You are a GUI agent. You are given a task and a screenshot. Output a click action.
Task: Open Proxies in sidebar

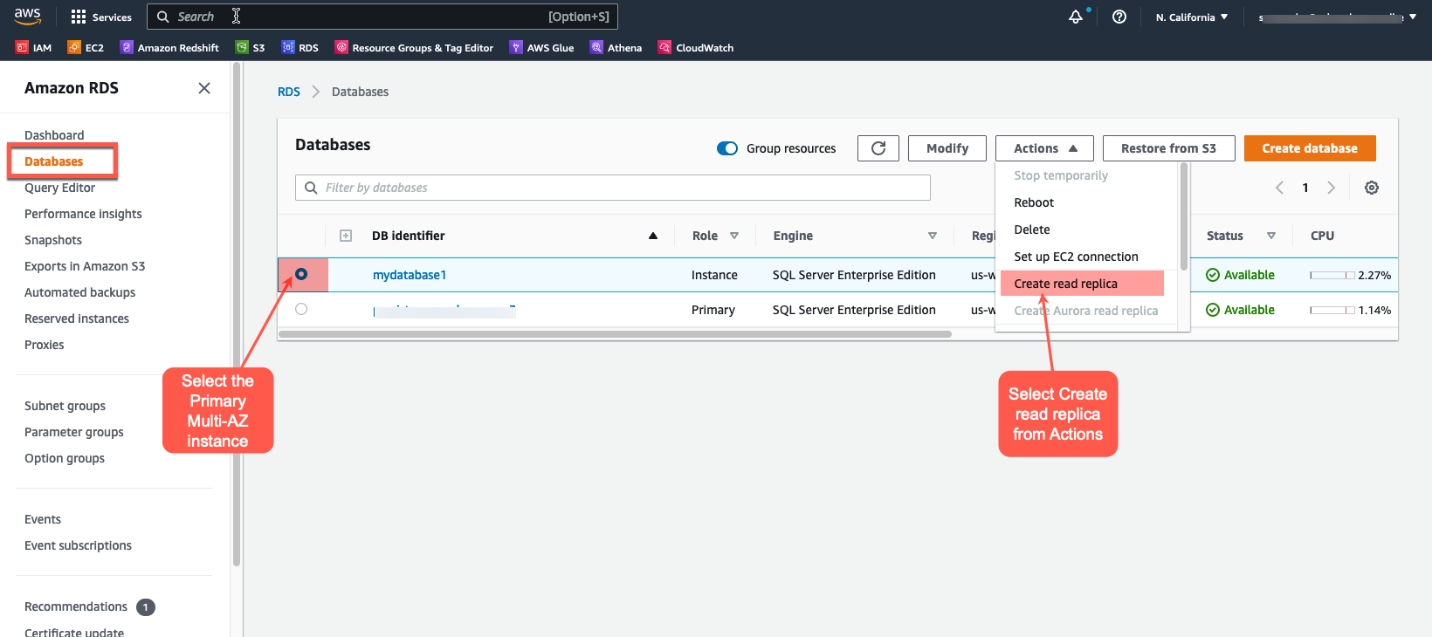click(x=44, y=344)
